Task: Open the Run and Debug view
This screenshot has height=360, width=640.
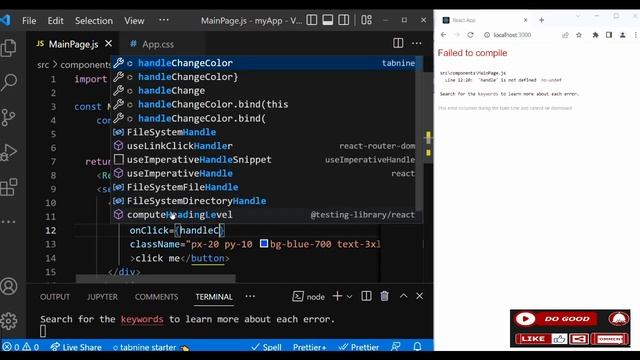Action: click(x=9, y=153)
